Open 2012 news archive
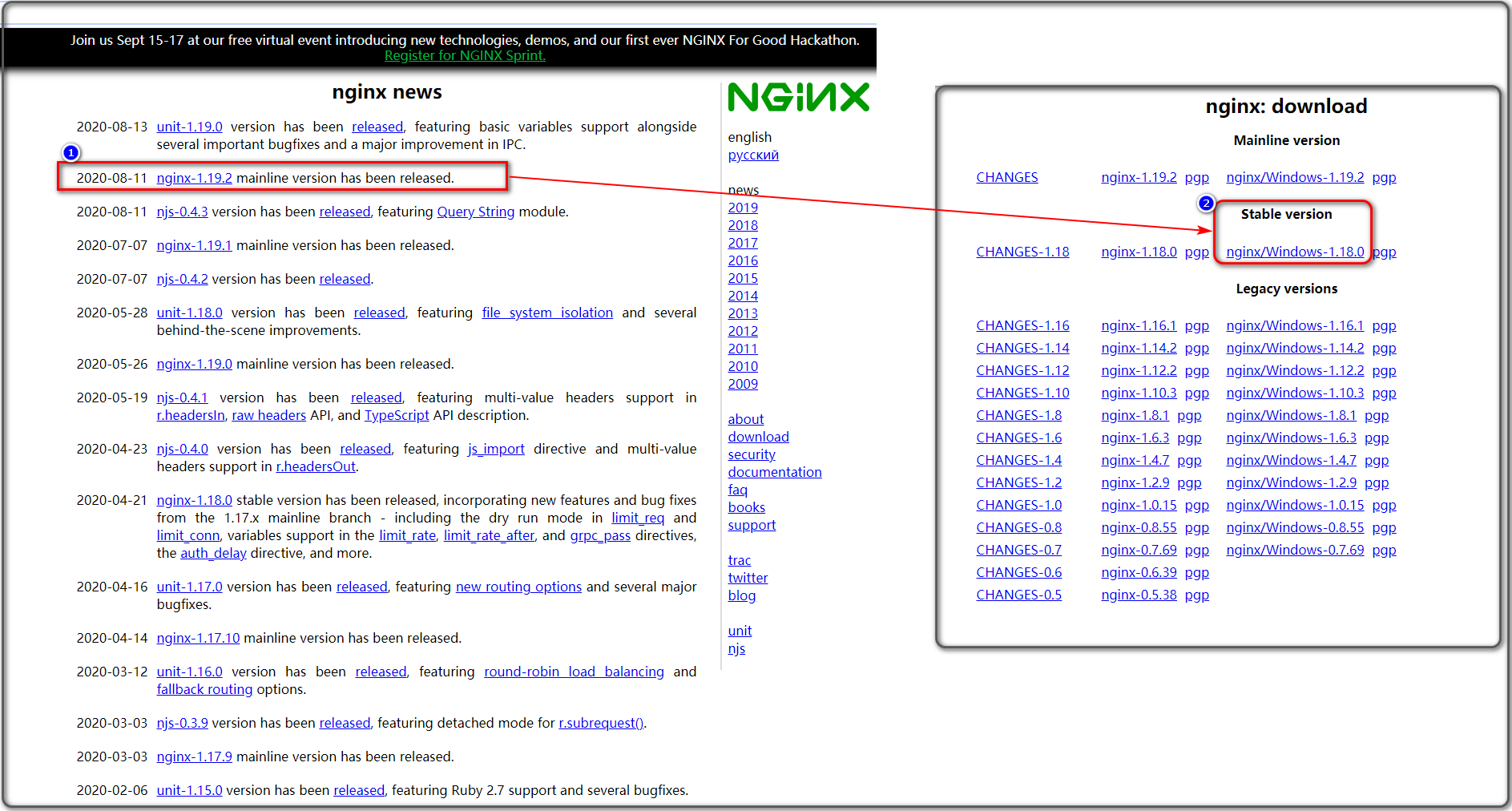The image size is (1512, 811). [743, 331]
